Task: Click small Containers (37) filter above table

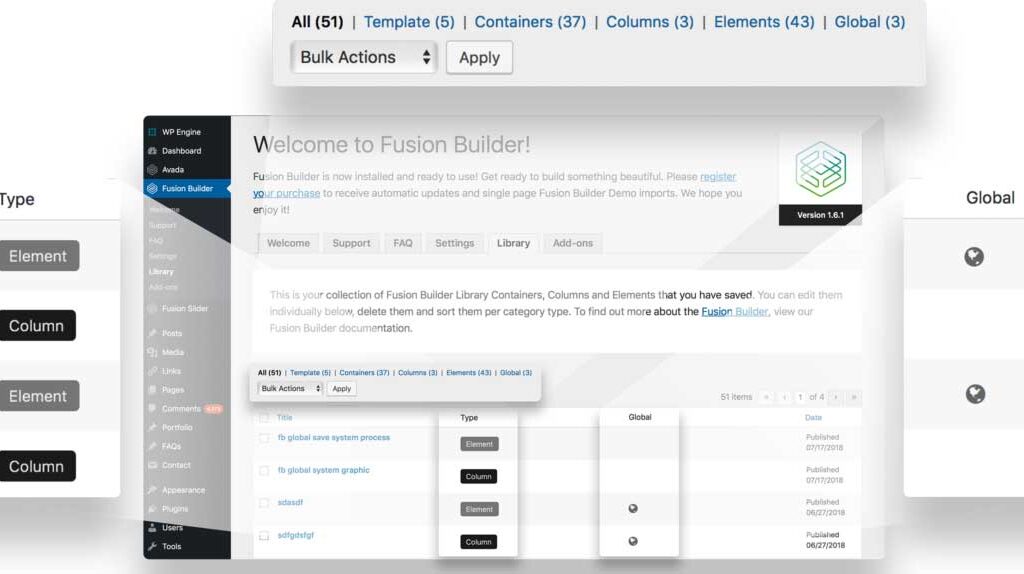Action: [364, 373]
